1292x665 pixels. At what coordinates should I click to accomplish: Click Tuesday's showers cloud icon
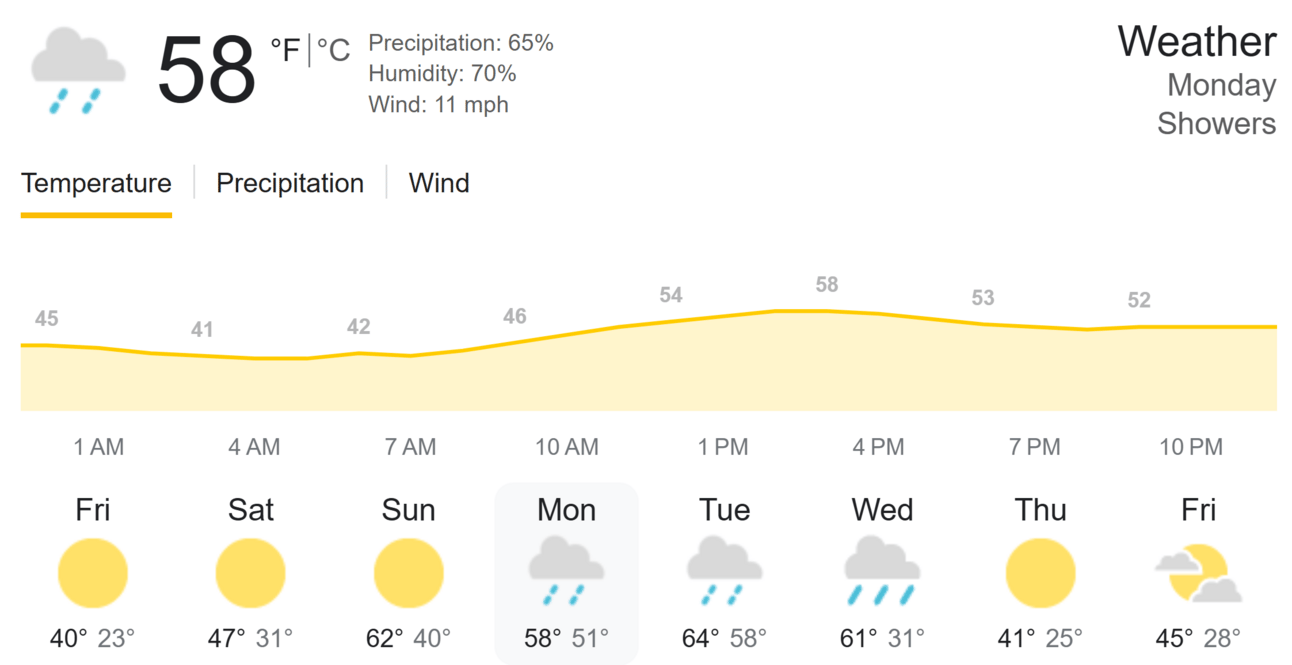pyautogui.click(x=724, y=571)
